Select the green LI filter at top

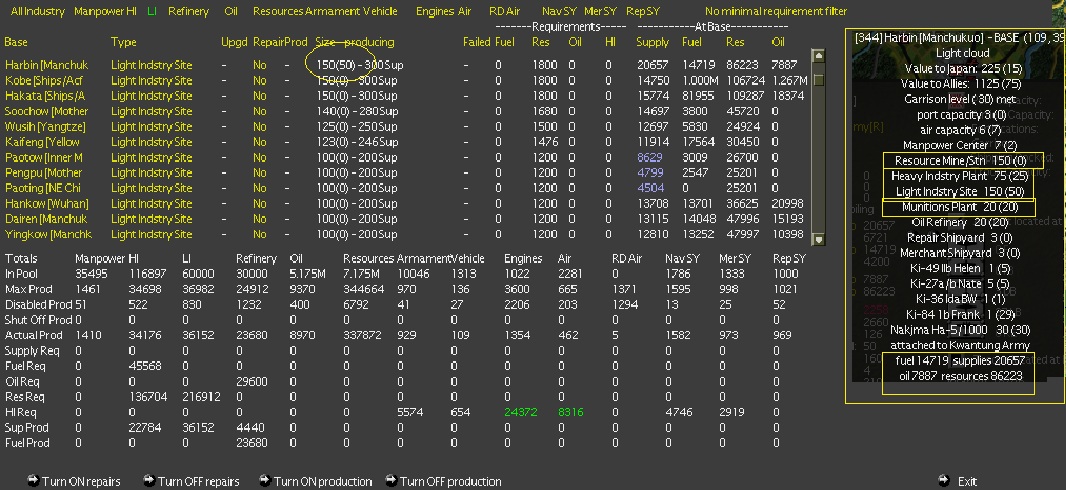point(152,12)
